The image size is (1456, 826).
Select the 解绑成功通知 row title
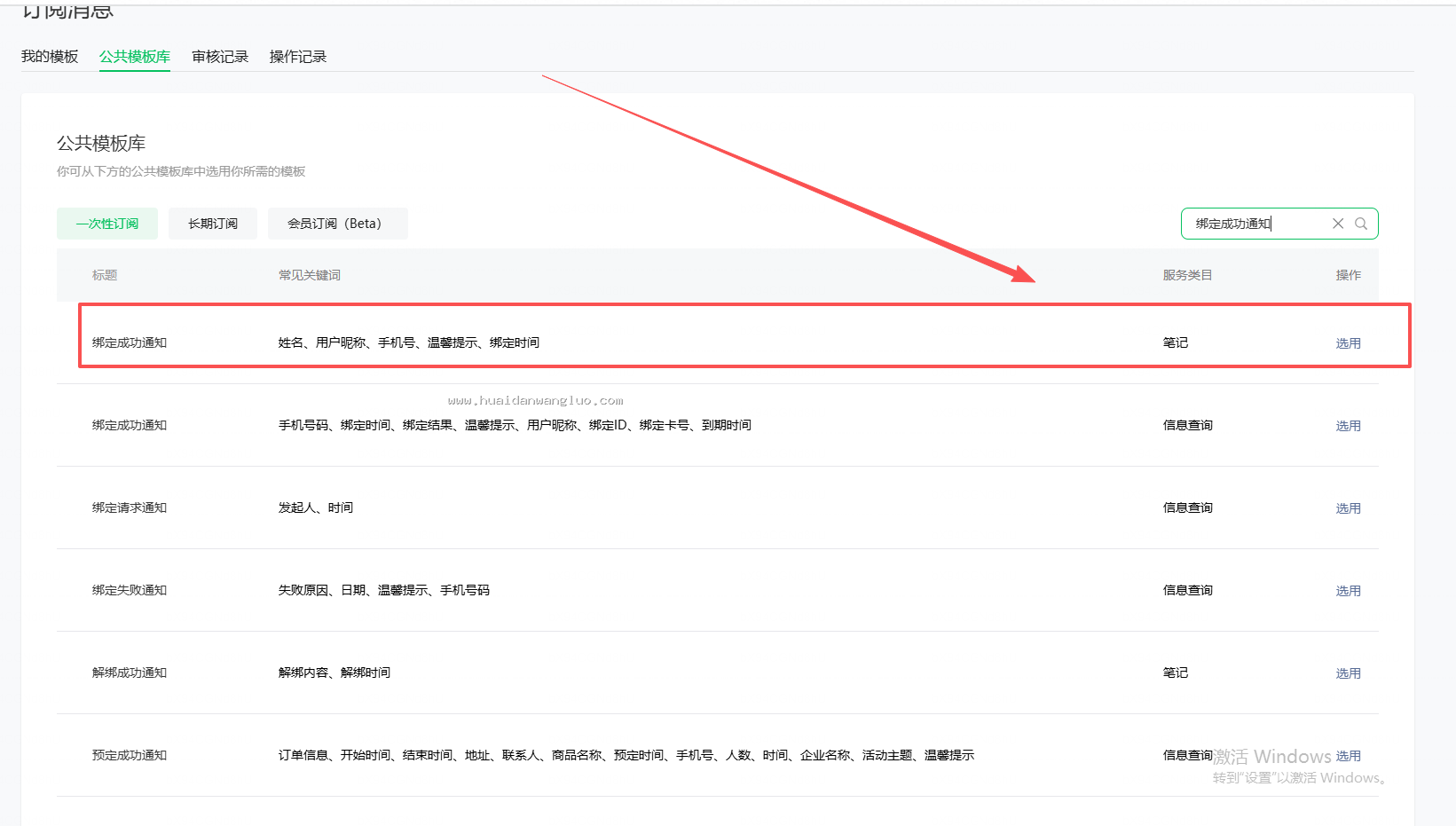[x=130, y=673]
